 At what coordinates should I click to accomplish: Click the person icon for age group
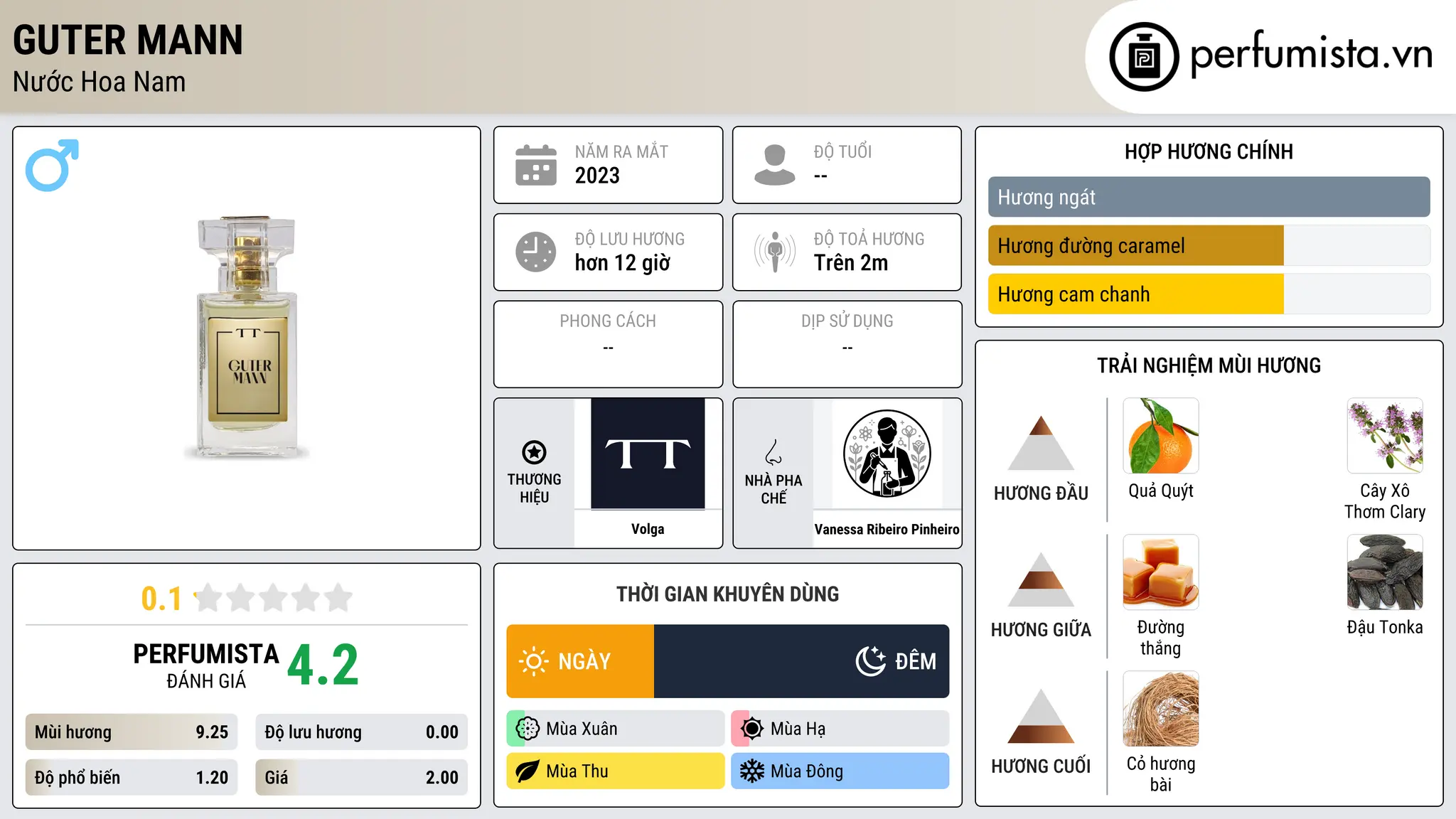[x=775, y=165]
